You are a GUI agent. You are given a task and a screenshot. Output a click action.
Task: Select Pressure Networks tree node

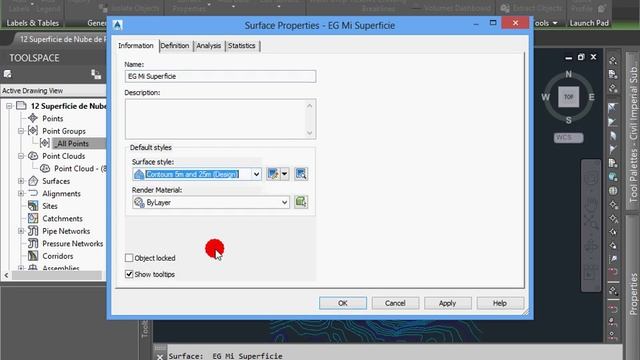pos(72,244)
